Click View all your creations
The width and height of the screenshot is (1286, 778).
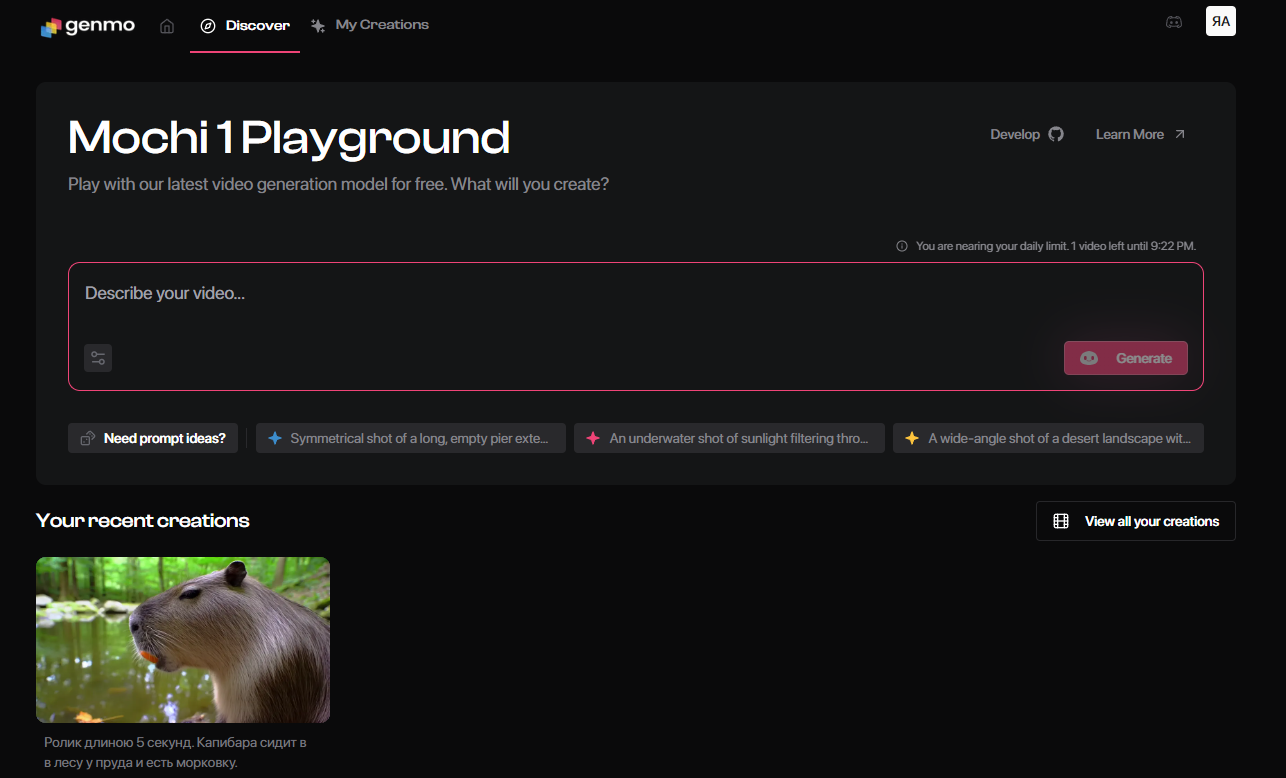[1136, 521]
